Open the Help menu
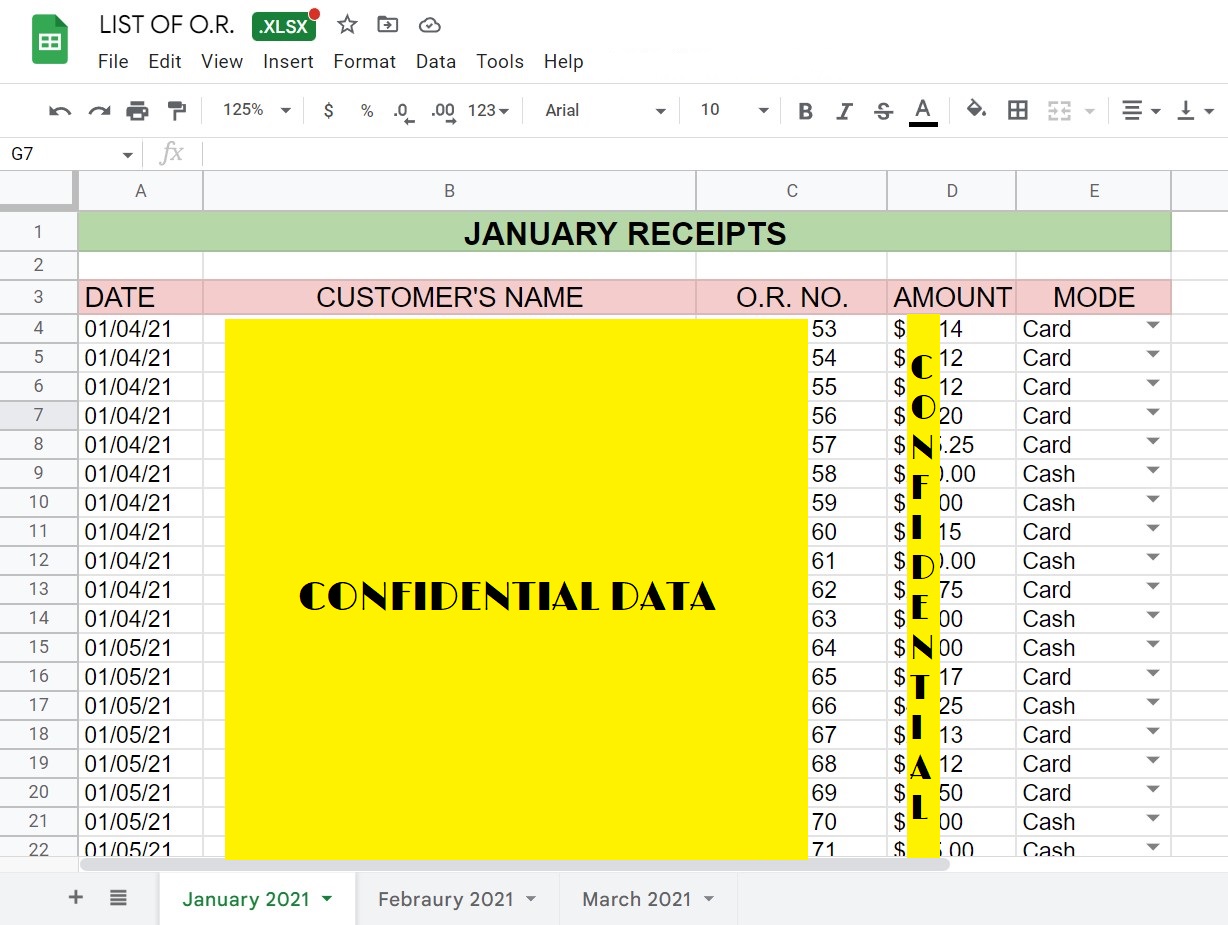Image resolution: width=1228 pixels, height=925 pixels. 564,62
